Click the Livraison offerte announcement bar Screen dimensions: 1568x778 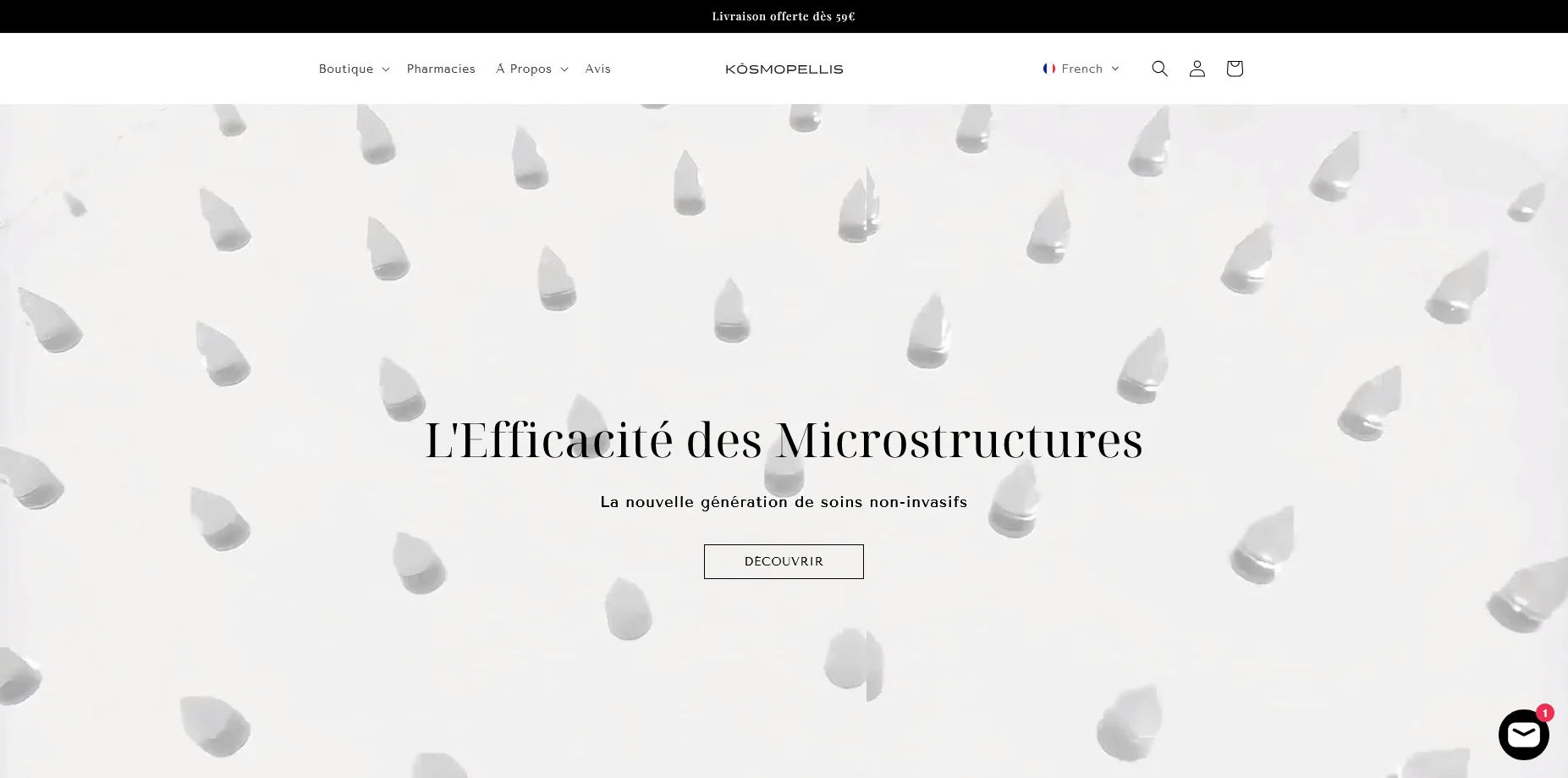(784, 16)
